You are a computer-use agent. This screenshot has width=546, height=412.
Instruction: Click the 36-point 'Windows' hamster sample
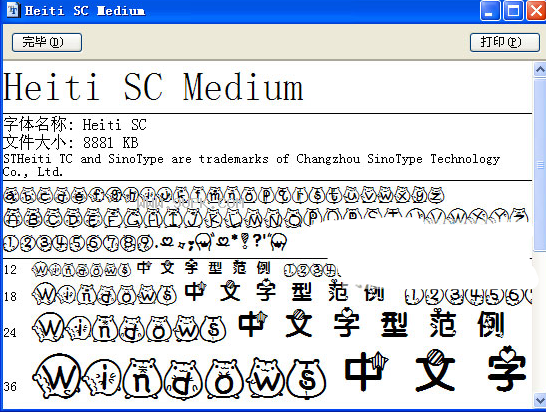[179, 377]
